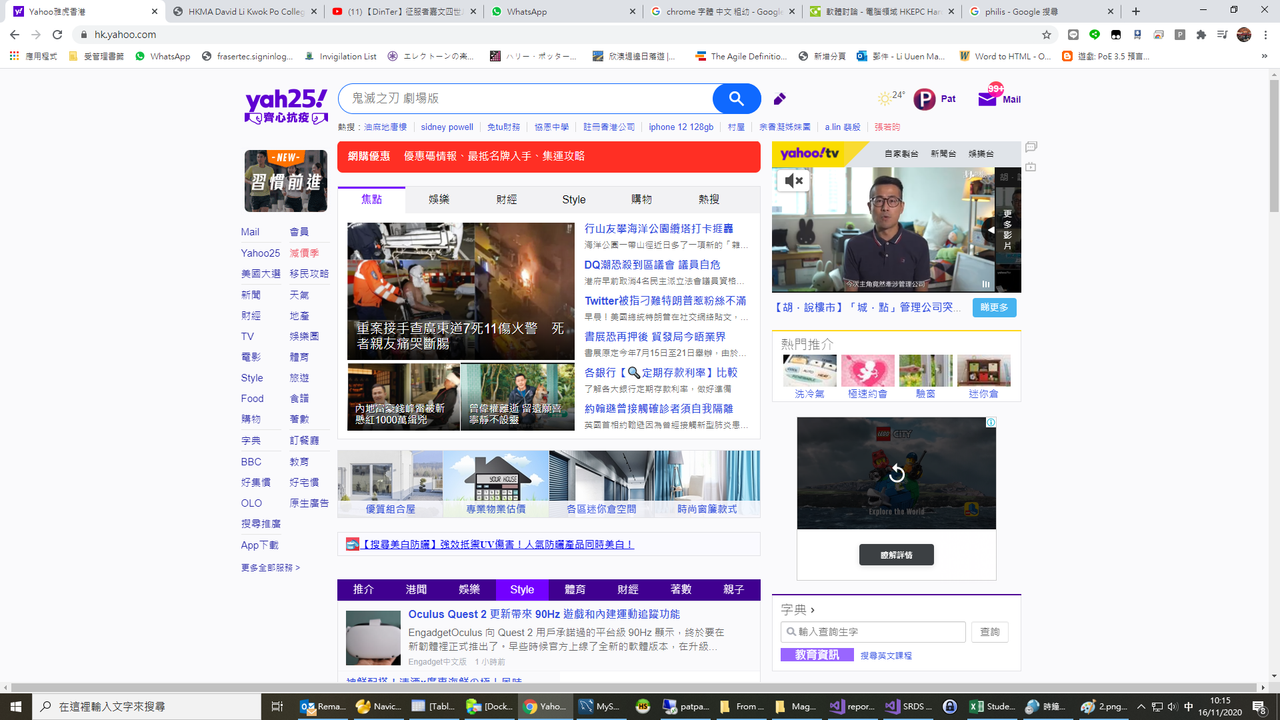The image size is (1280, 720).
Task: Open the 應用程式 apps bookmark
Action: 34,56
